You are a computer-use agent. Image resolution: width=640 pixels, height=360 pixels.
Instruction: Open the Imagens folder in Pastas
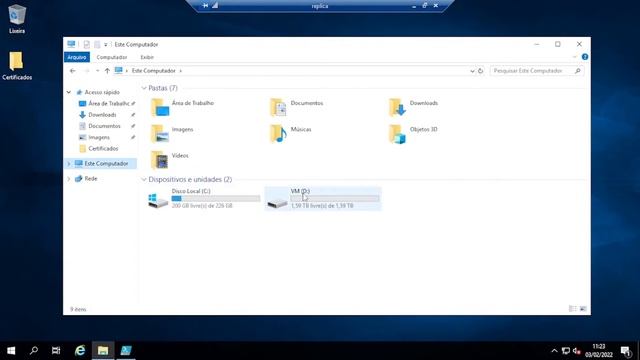pyautogui.click(x=172, y=133)
